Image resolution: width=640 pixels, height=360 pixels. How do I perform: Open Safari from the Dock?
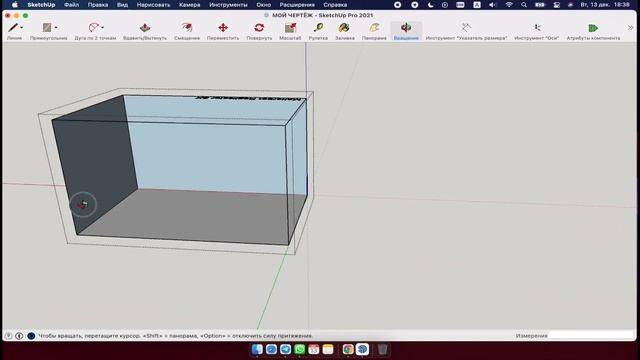coord(271,349)
